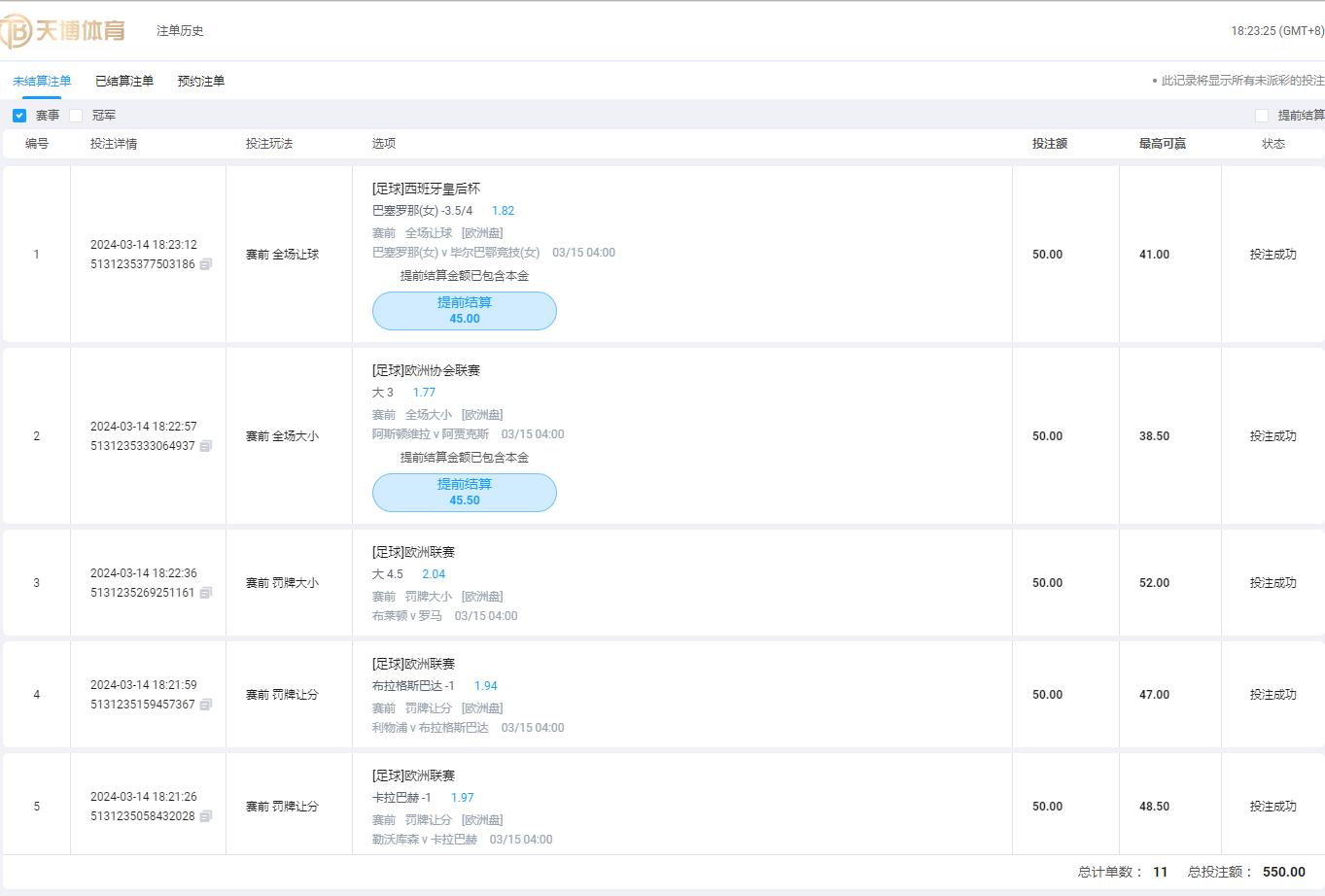Cash out early for 45.00
Image resolution: width=1325 pixels, height=896 pixels.
click(465, 311)
